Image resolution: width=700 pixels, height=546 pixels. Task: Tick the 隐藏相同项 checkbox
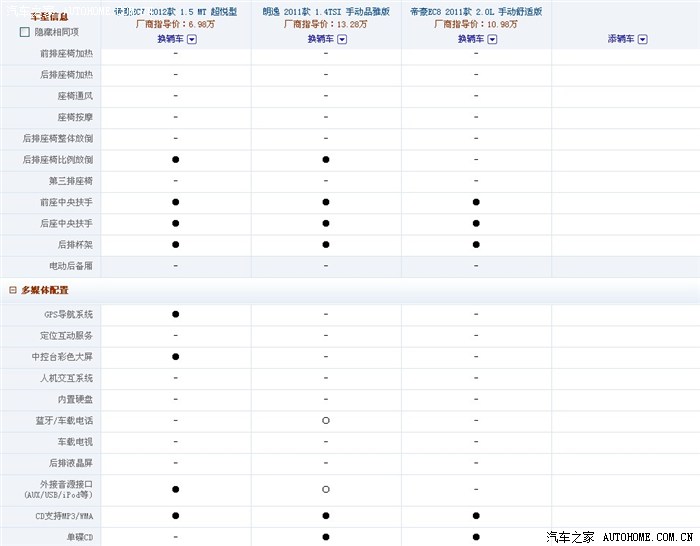pos(25,32)
